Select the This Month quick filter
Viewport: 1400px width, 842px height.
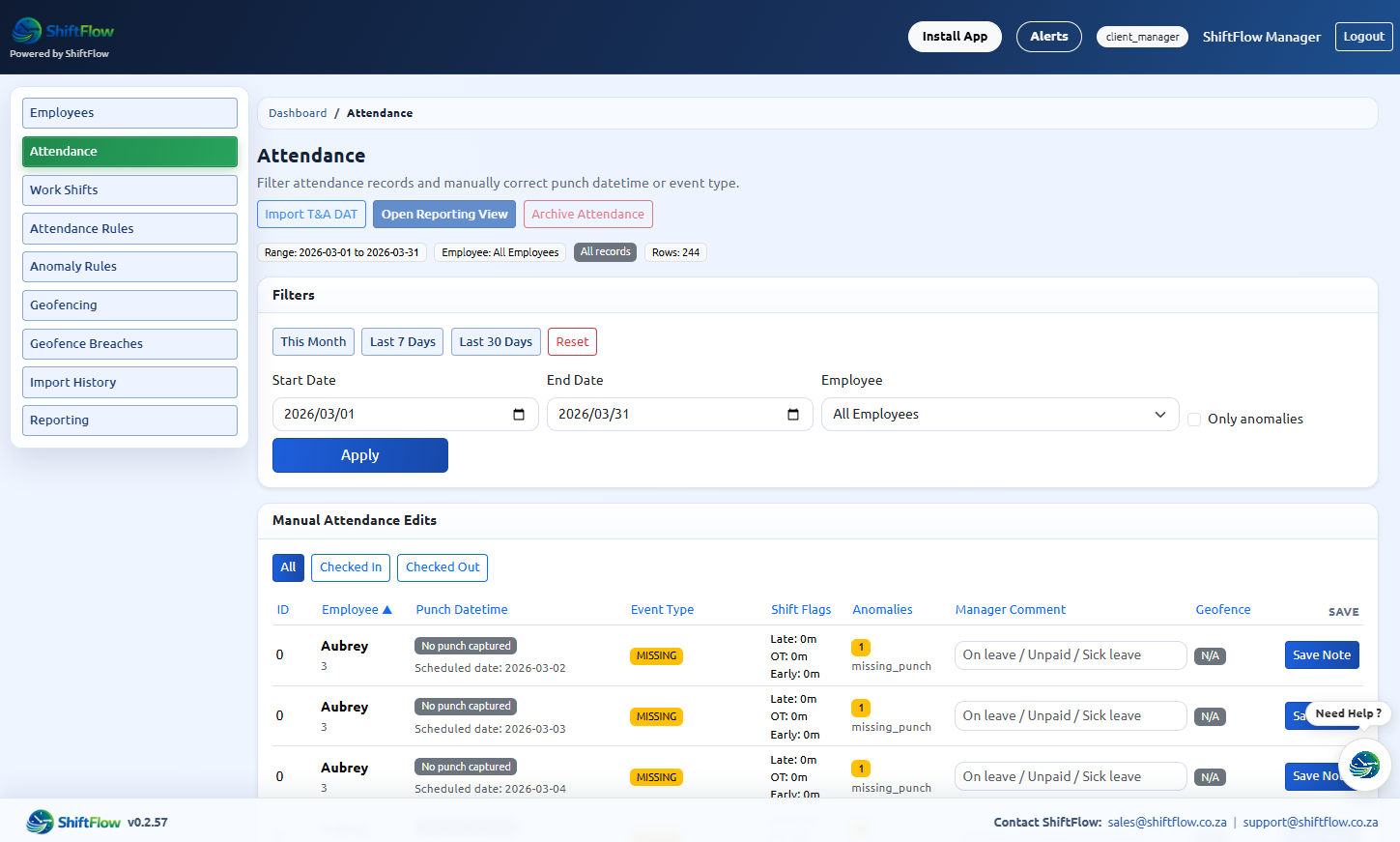coord(313,342)
